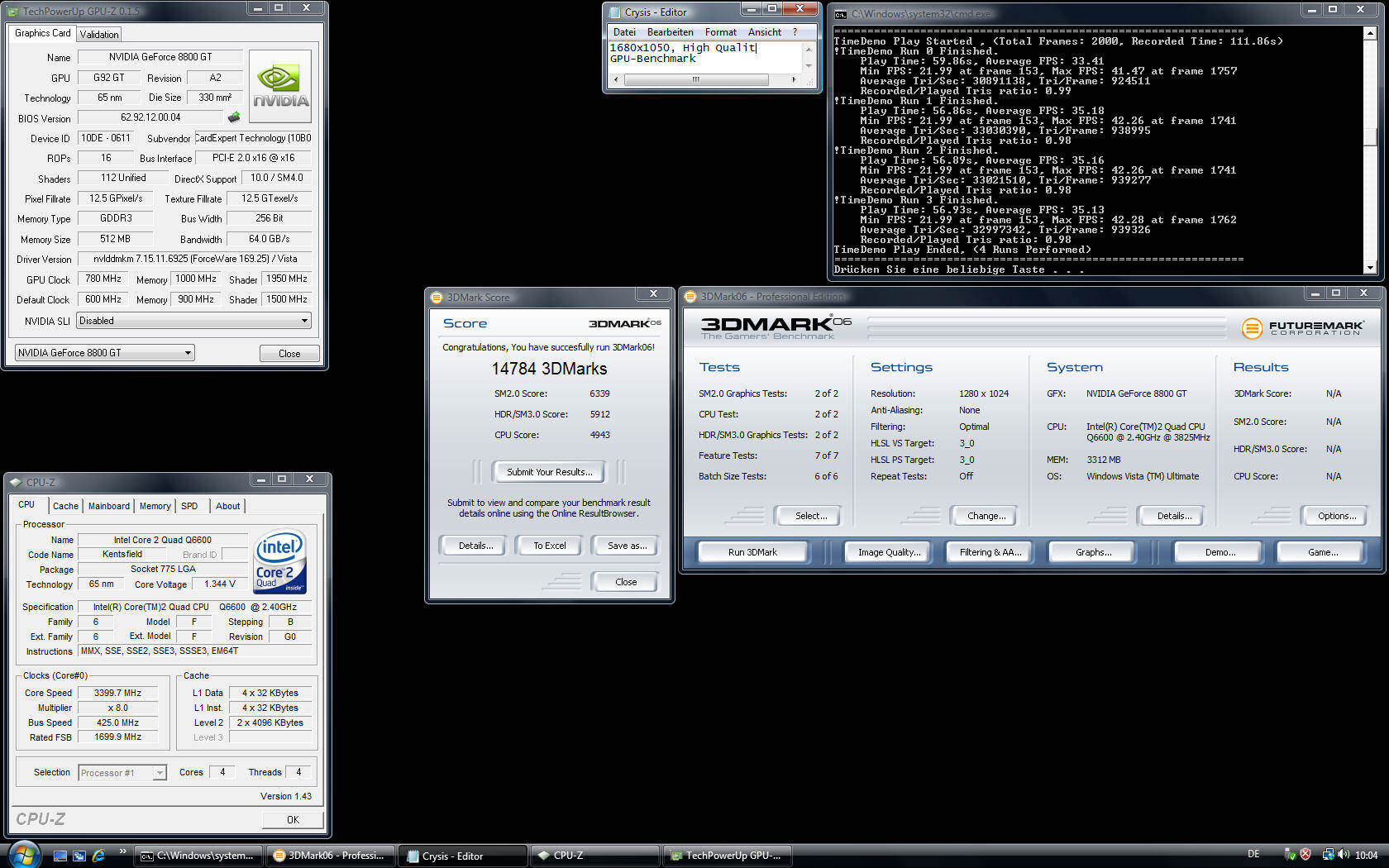Open the Ansicht menu in Crysis Editor
The height and width of the screenshot is (868, 1389).
click(765, 32)
